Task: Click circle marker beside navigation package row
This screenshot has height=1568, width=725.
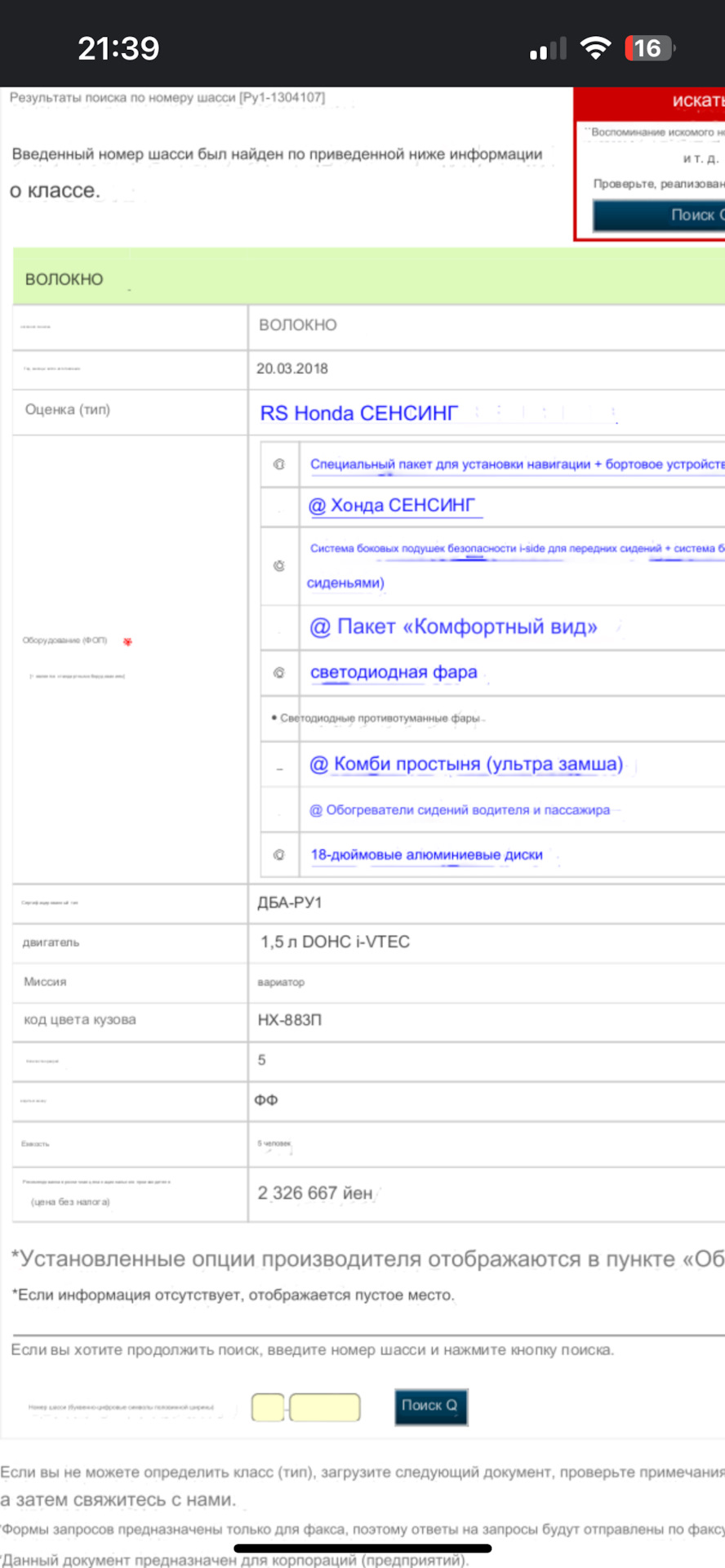Action: 279,464
